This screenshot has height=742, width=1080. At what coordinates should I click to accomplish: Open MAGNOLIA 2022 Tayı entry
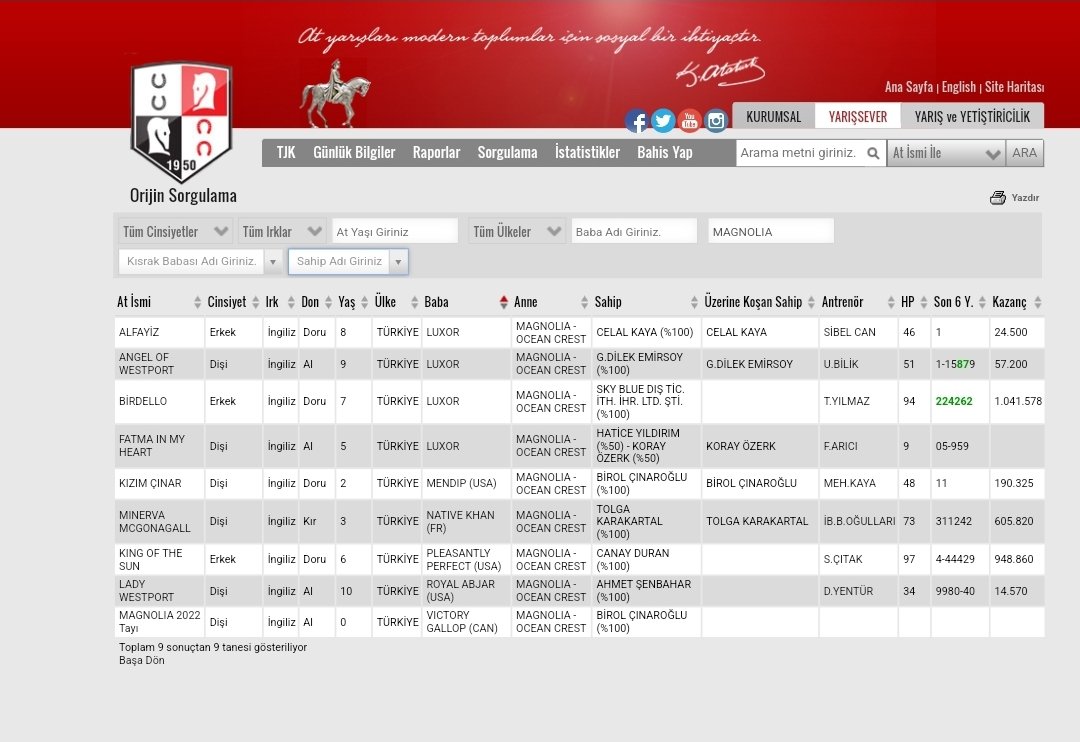[x=159, y=621]
